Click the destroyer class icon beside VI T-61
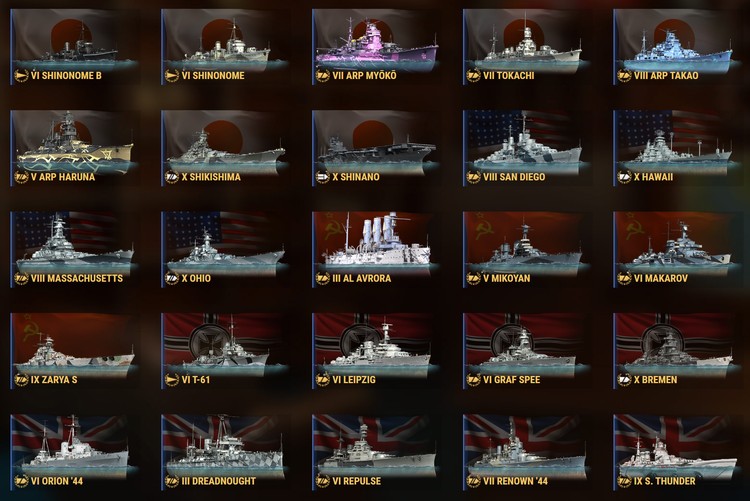750x501 pixels. 172,380
